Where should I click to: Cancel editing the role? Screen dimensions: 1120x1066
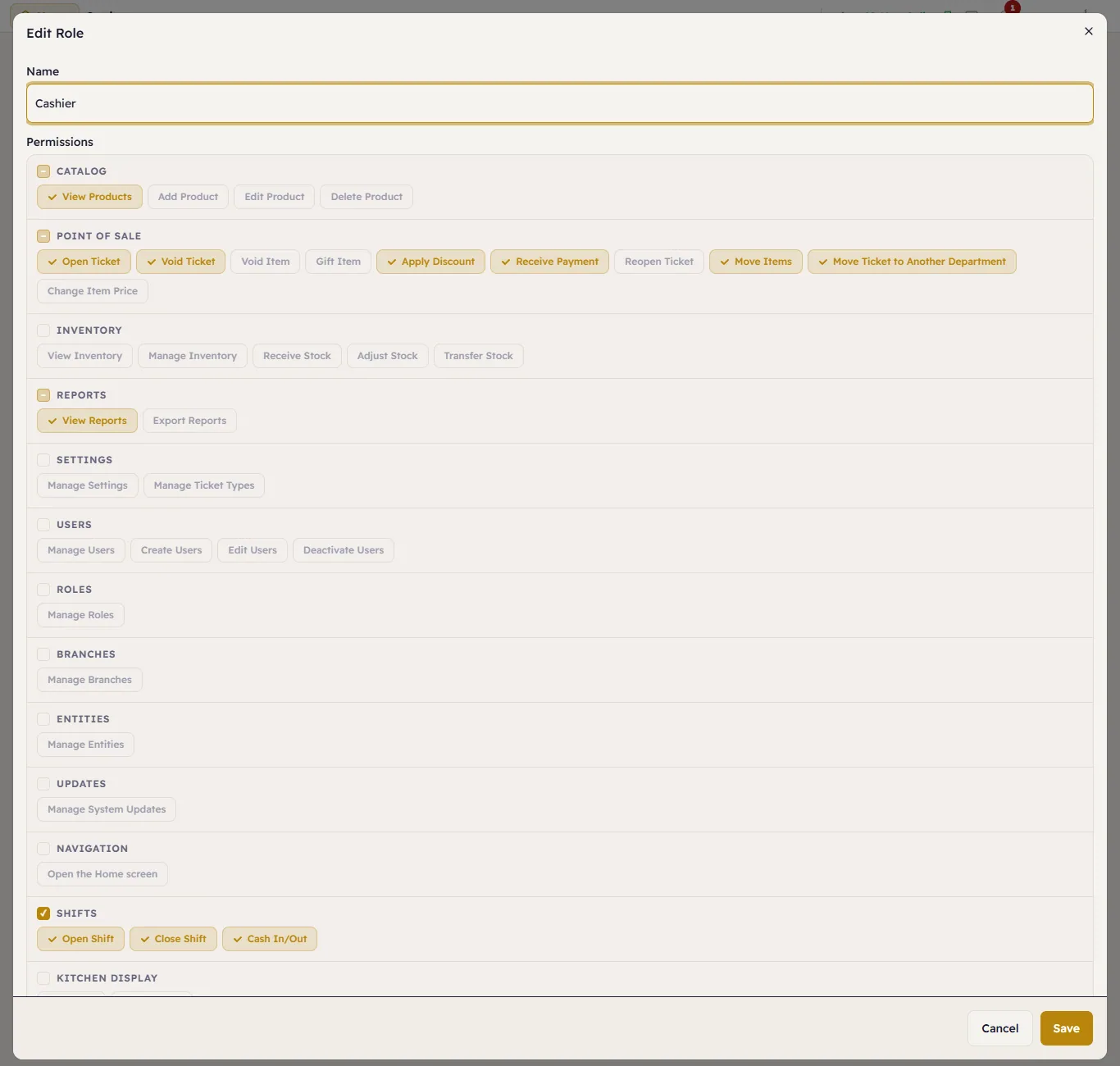pos(1000,1028)
